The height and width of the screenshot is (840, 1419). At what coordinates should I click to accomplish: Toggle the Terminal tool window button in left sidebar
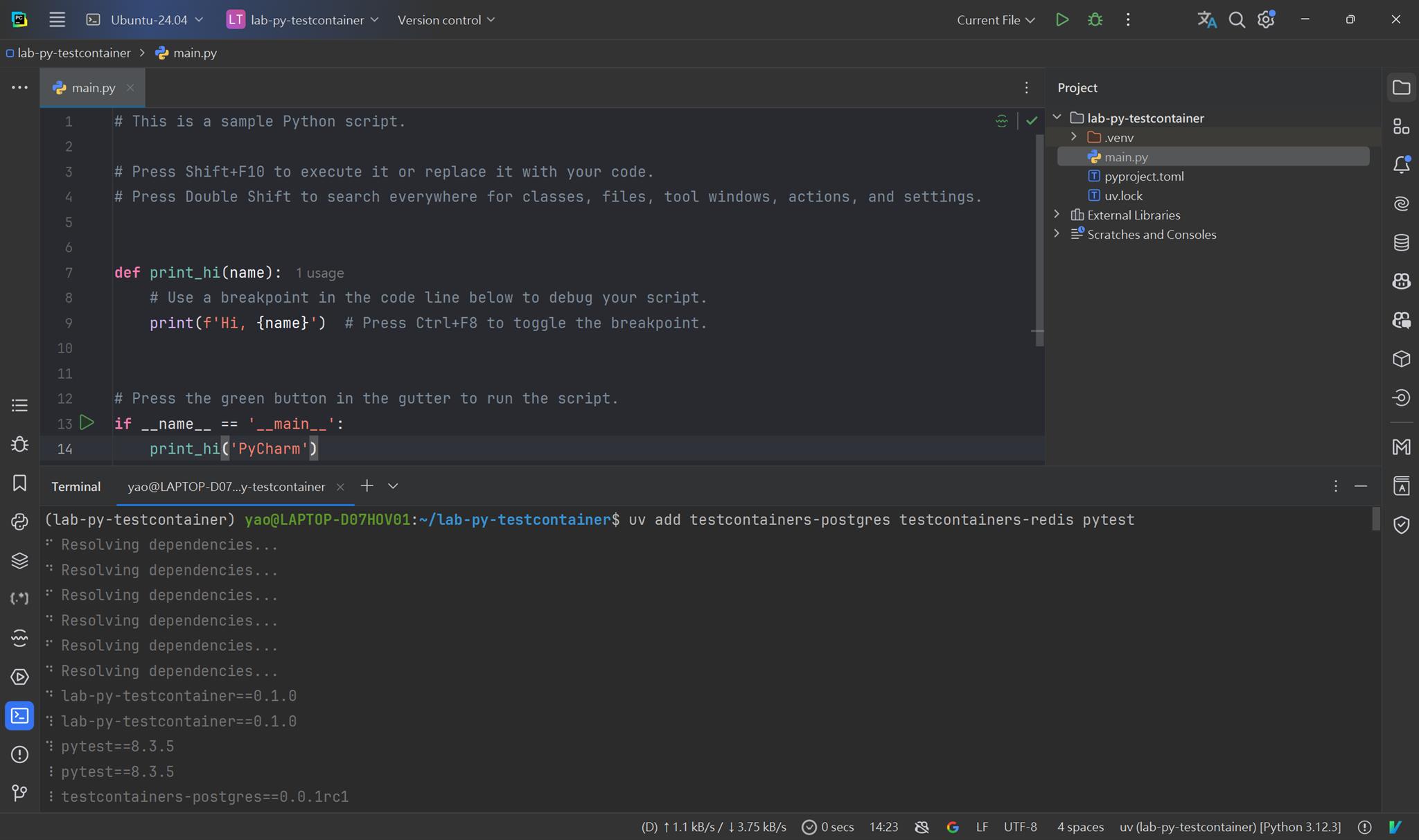(x=19, y=715)
